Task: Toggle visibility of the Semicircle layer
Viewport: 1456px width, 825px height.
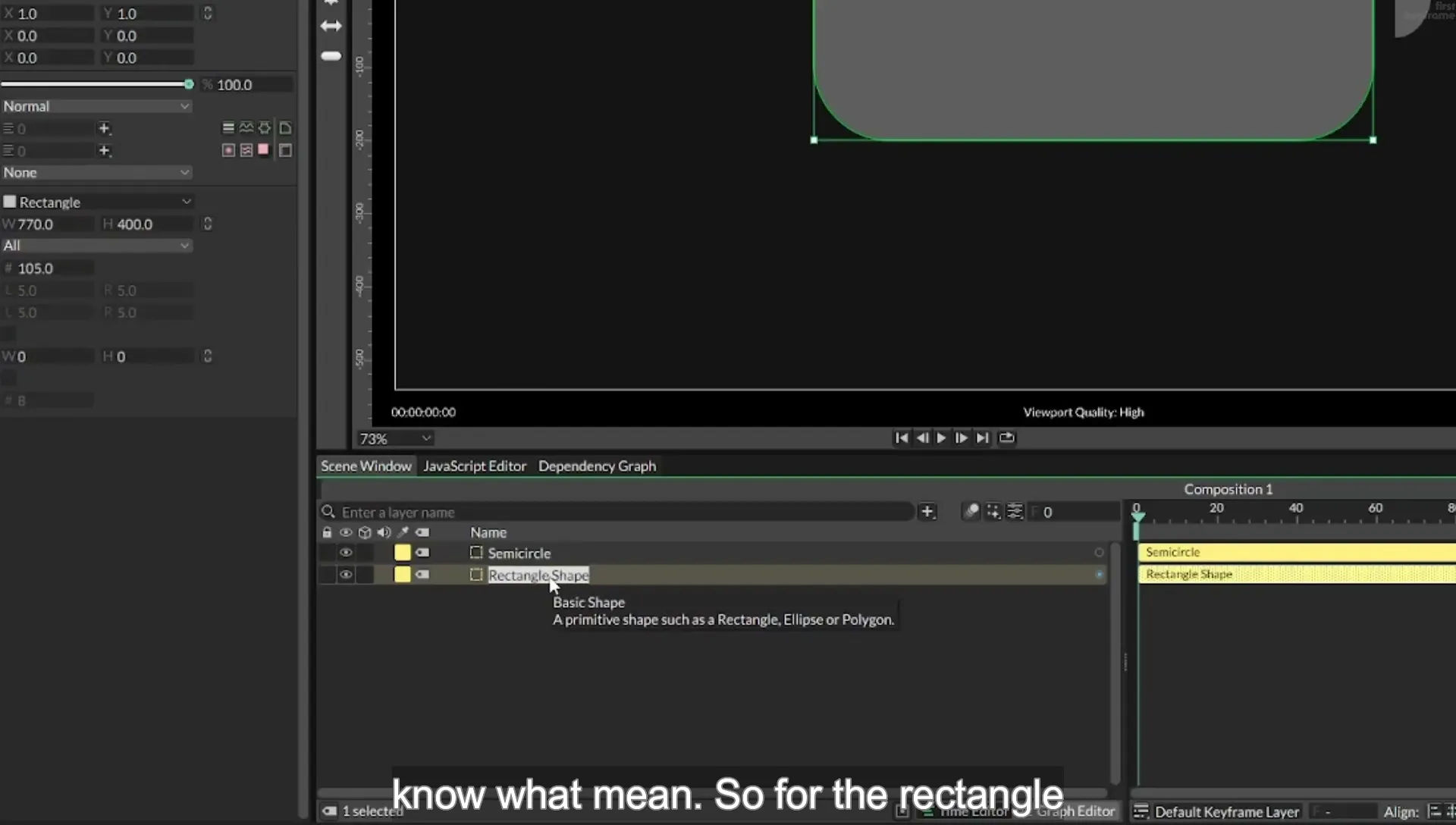Action: (346, 553)
